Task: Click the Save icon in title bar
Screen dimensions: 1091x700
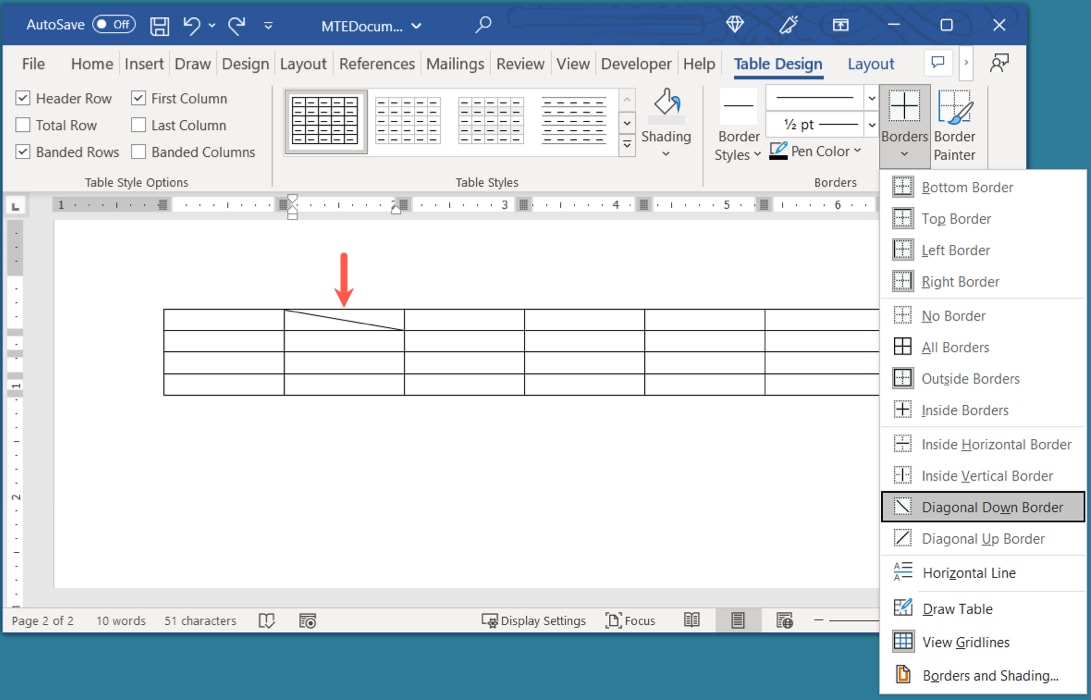Action: [x=159, y=25]
